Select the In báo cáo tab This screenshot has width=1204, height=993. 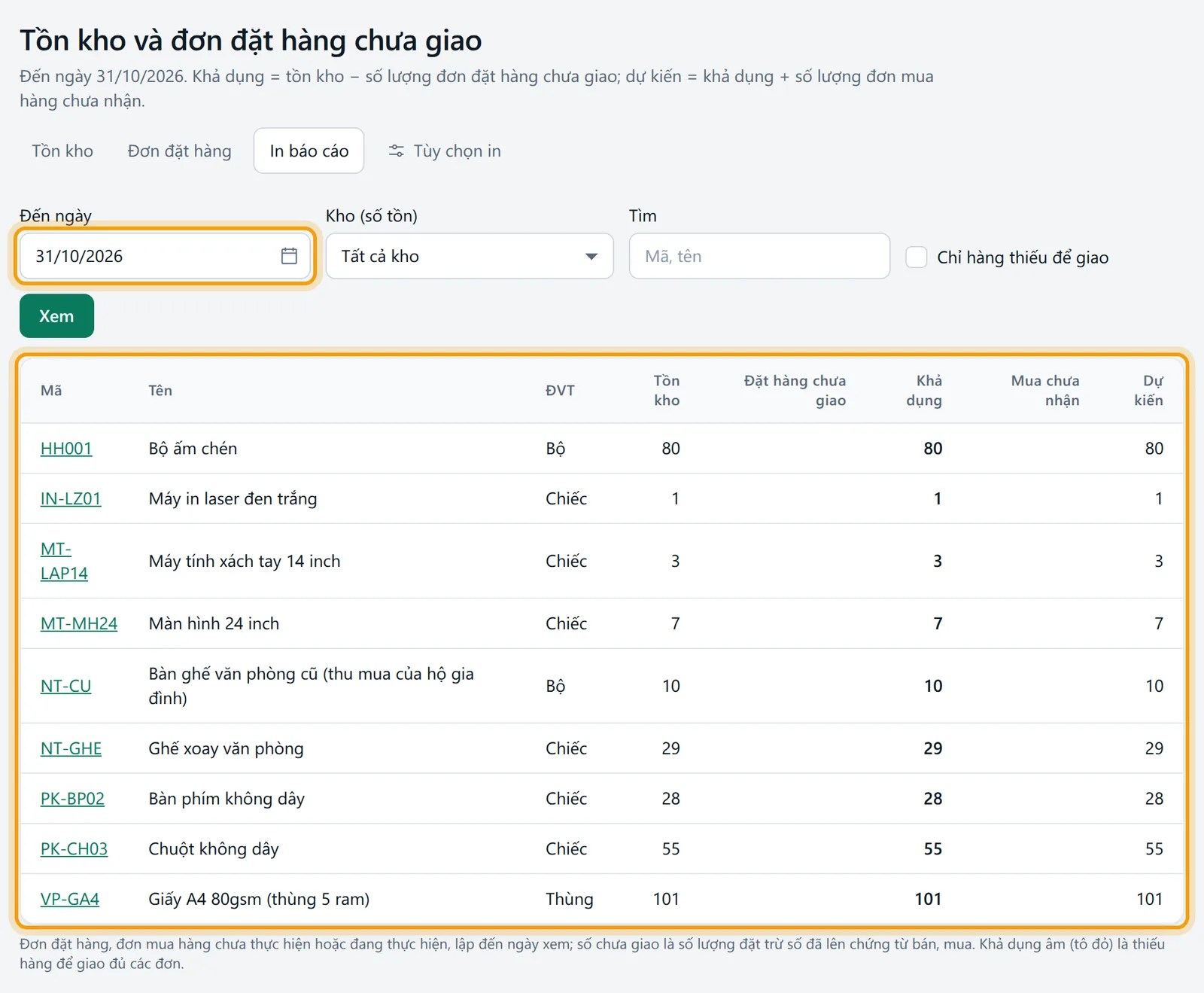coord(309,151)
